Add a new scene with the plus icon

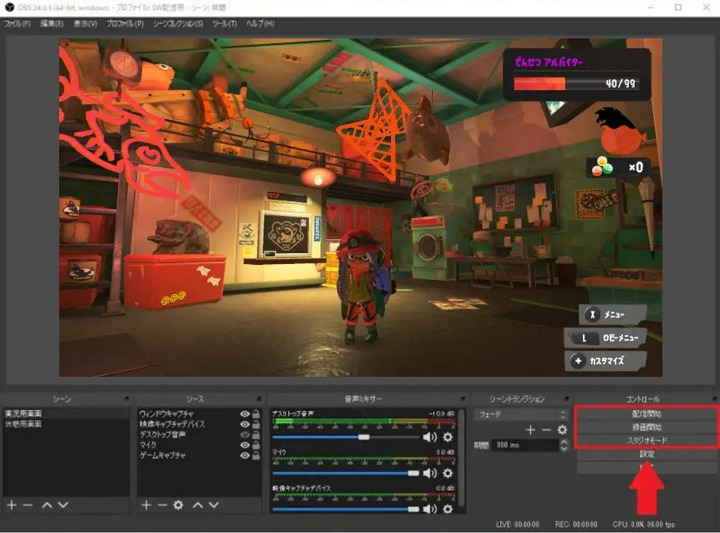click(12, 505)
